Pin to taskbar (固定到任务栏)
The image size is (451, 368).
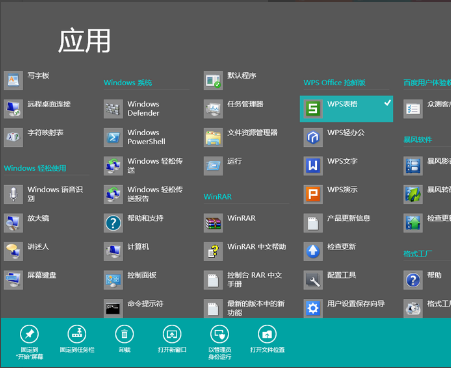click(77, 339)
